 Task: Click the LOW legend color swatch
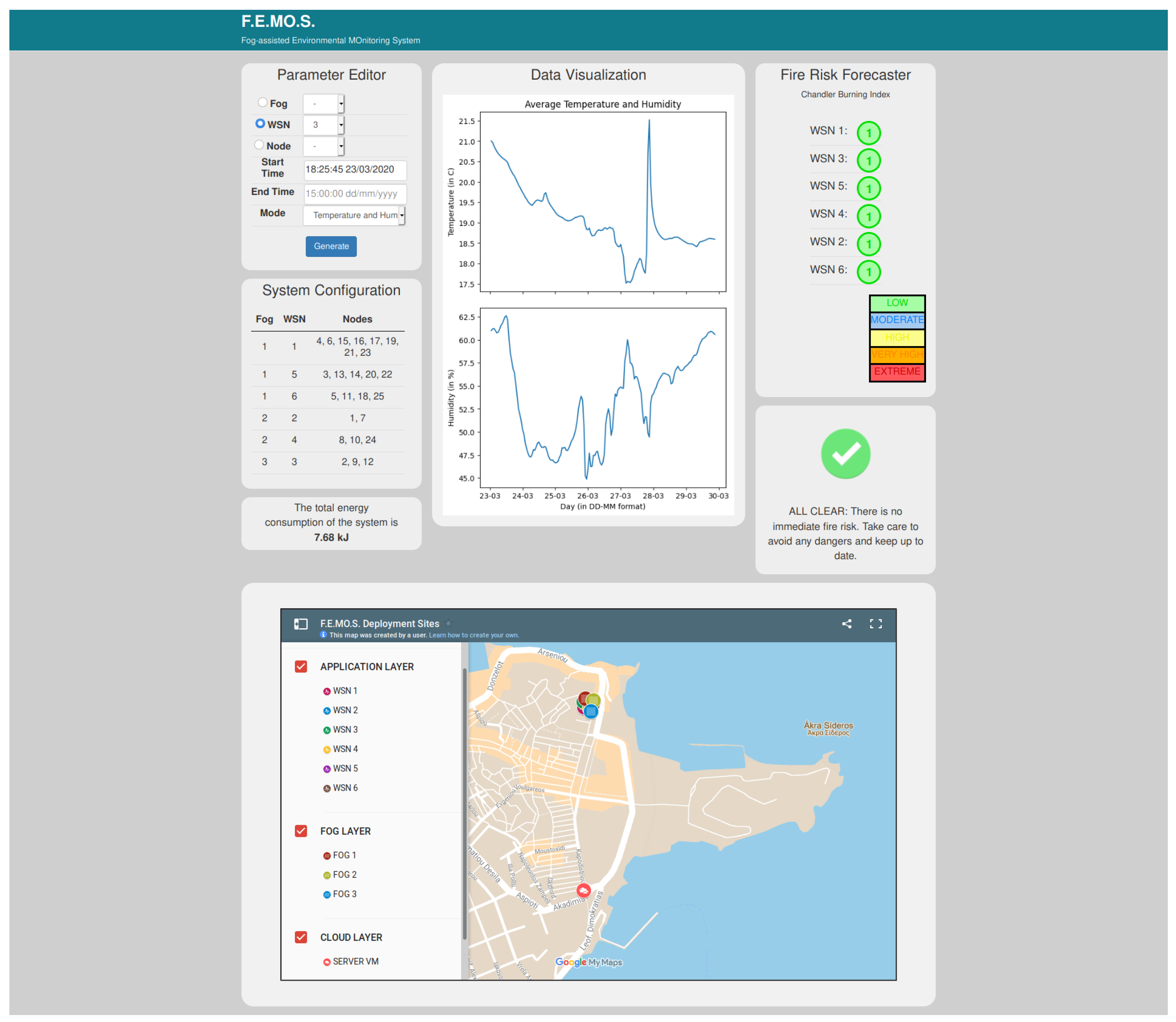point(897,303)
